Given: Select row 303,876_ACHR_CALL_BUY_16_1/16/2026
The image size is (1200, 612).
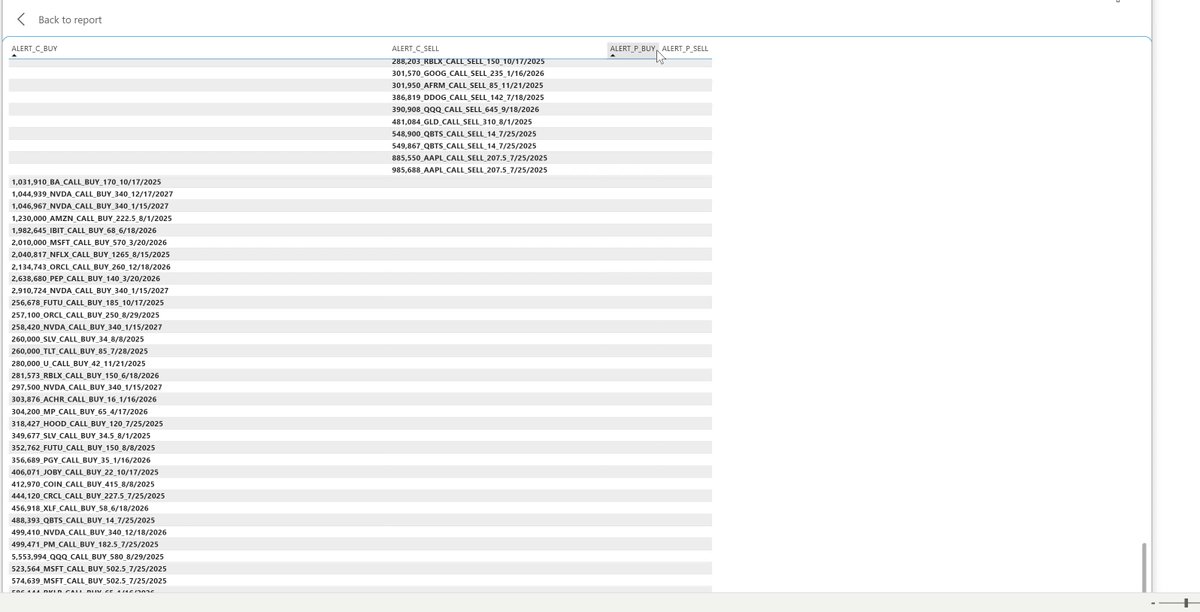Looking at the screenshot, I should 360,399.
